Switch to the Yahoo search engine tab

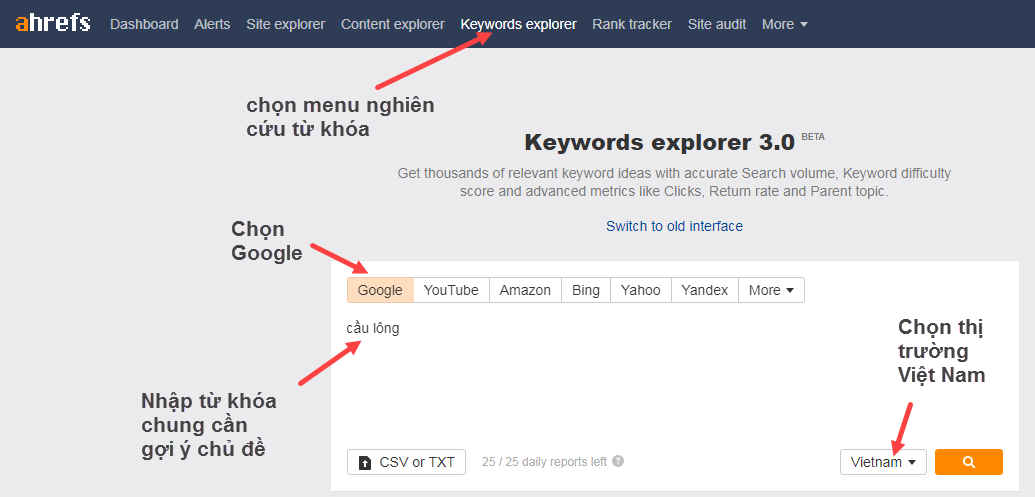coord(640,290)
